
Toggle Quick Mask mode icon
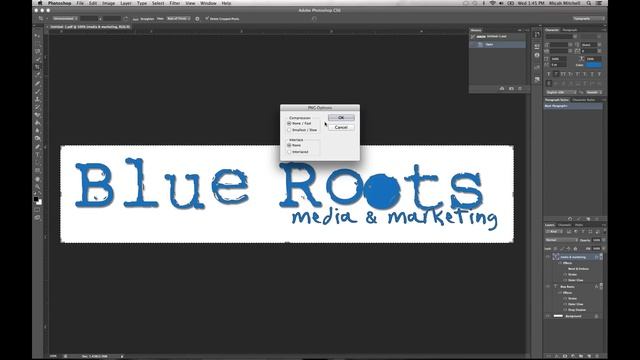[38, 210]
